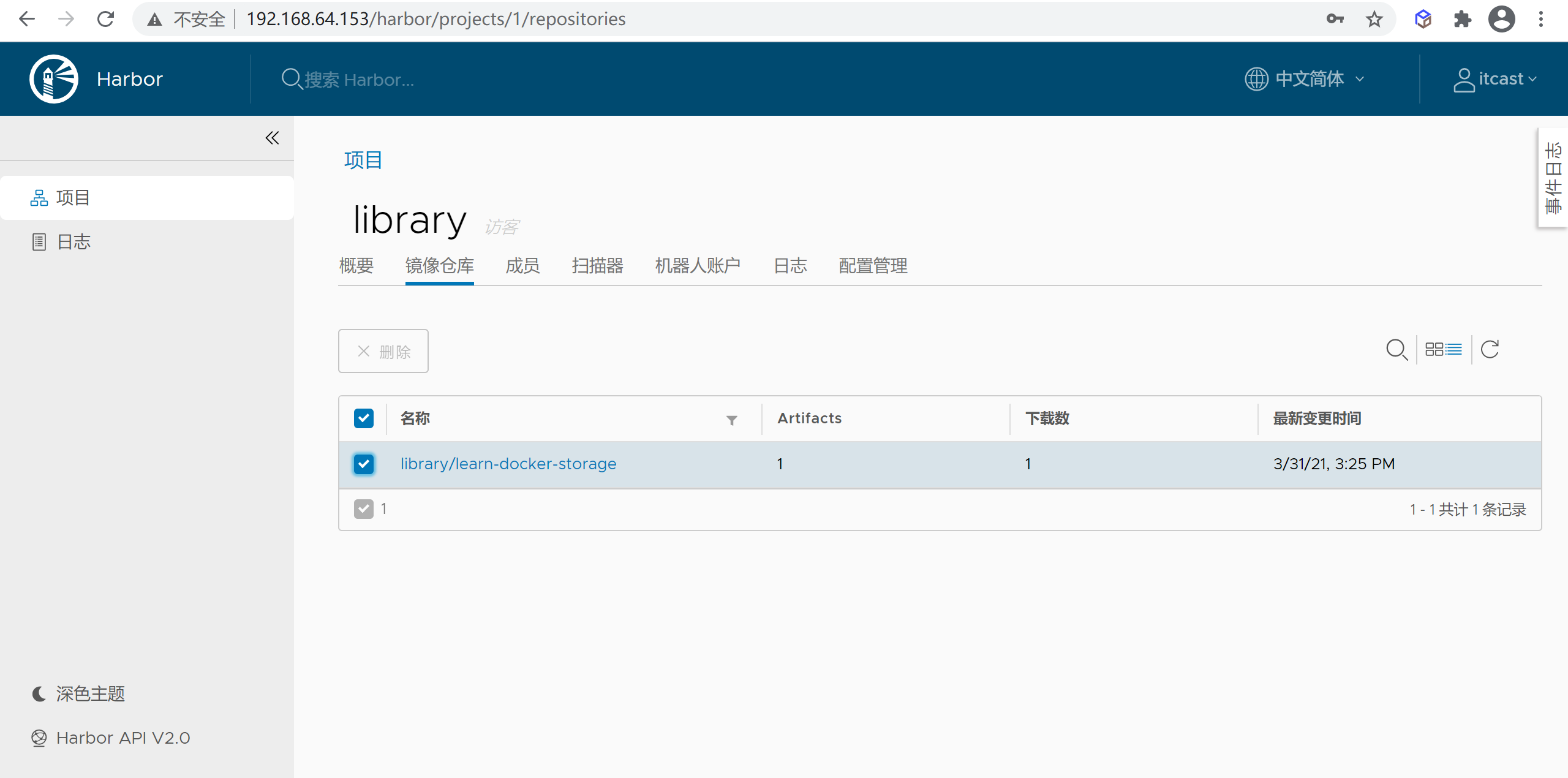Image resolution: width=1568 pixels, height=778 pixels.
Task: Open the library/learn-docker-storage repository
Action: (508, 464)
